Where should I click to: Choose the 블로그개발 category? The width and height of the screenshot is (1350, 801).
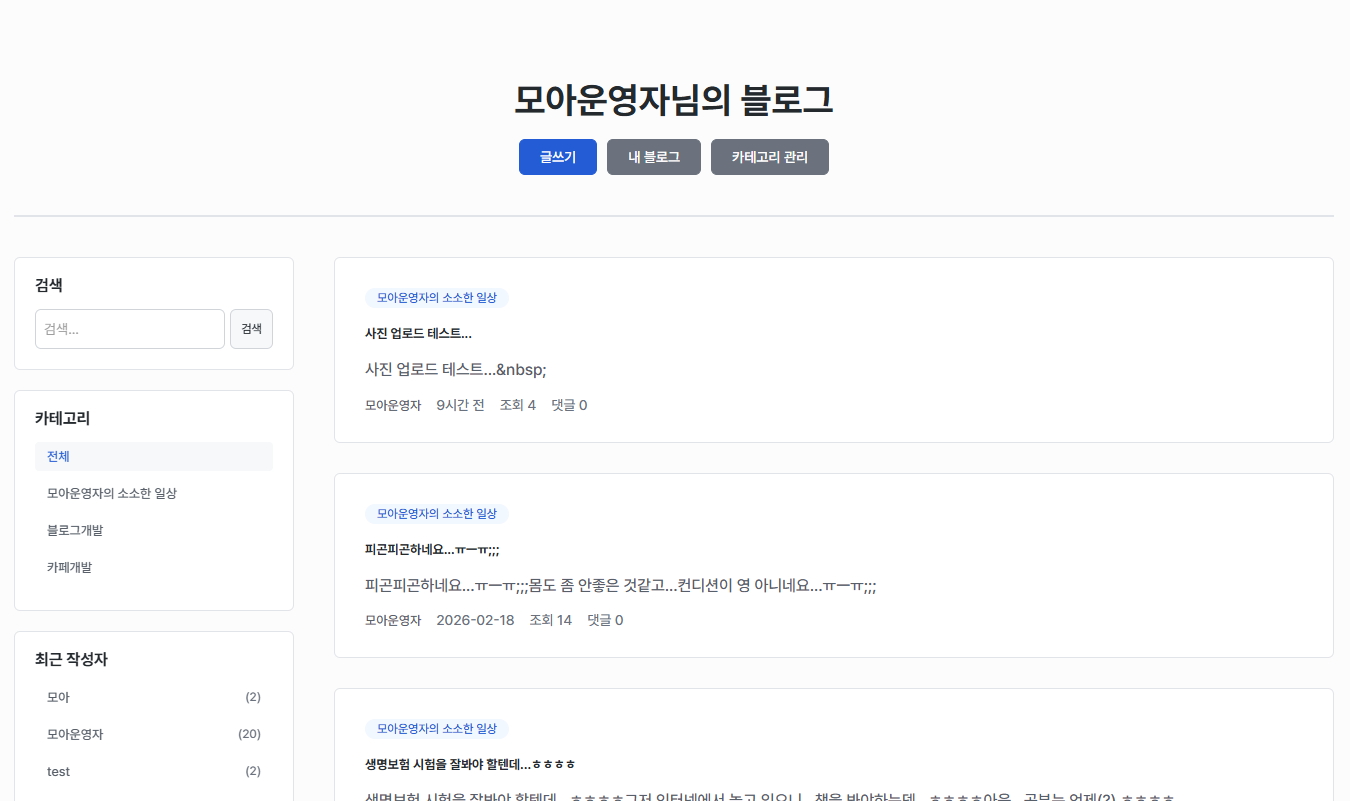[75, 530]
